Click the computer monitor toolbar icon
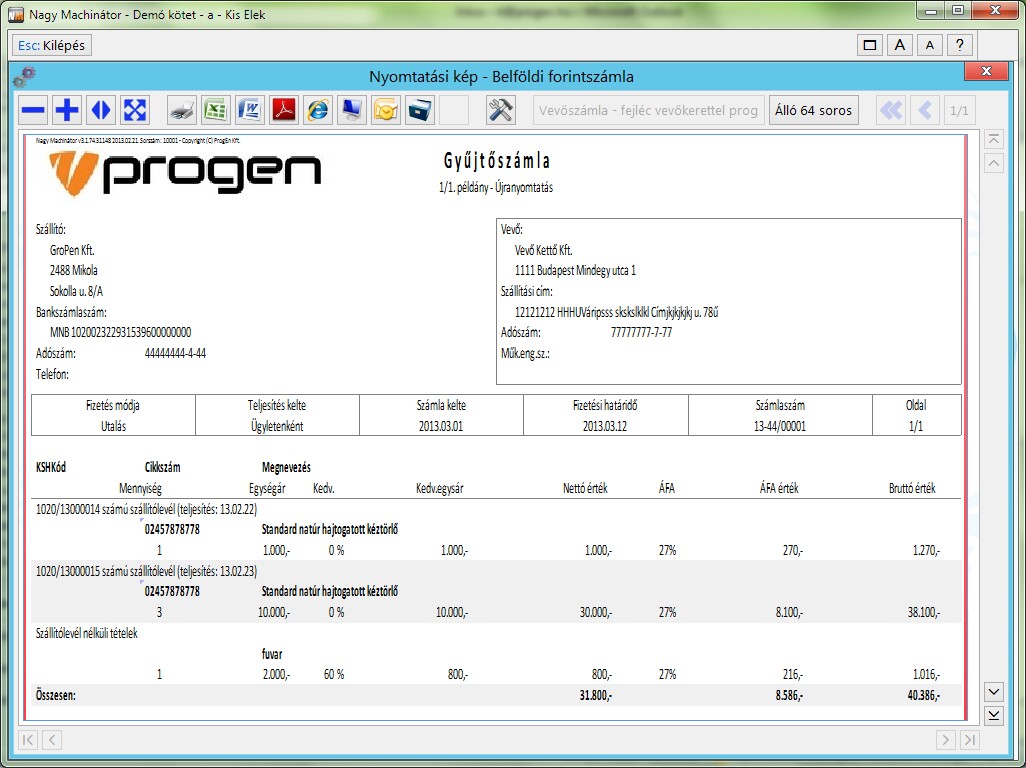This screenshot has height=768, width=1026. click(352, 110)
